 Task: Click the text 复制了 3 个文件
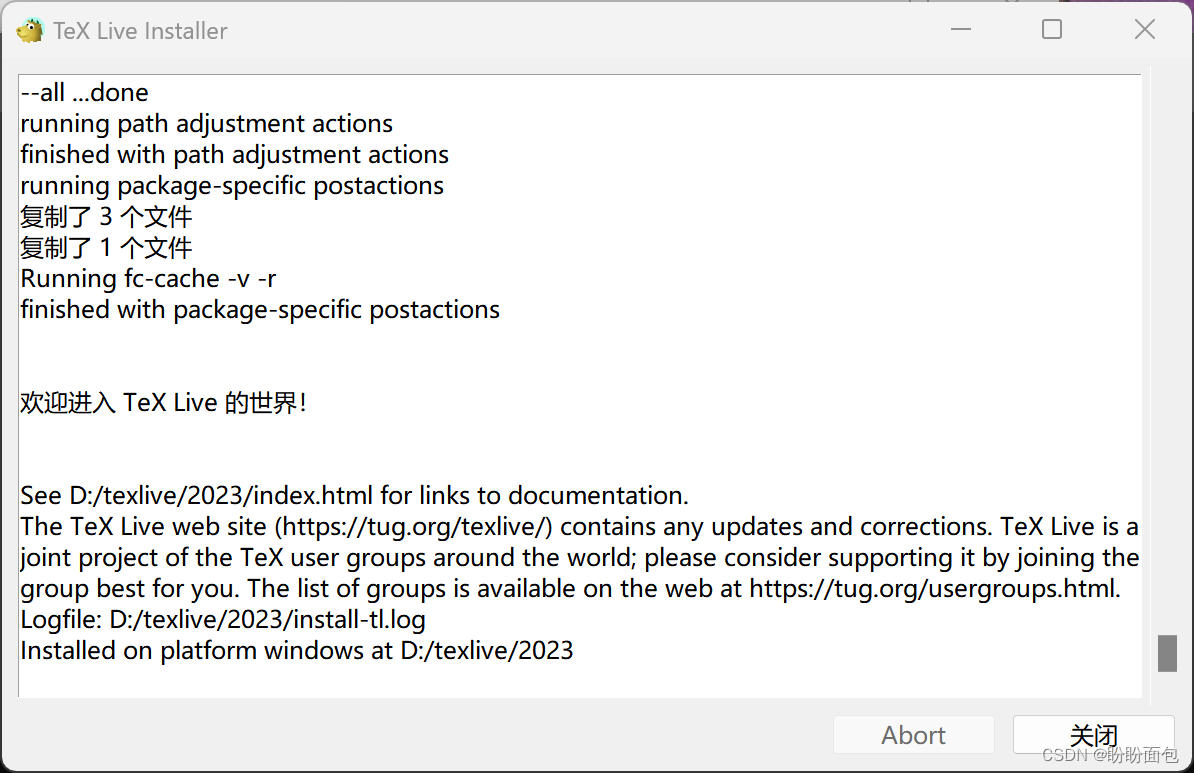pyautogui.click(x=105, y=216)
